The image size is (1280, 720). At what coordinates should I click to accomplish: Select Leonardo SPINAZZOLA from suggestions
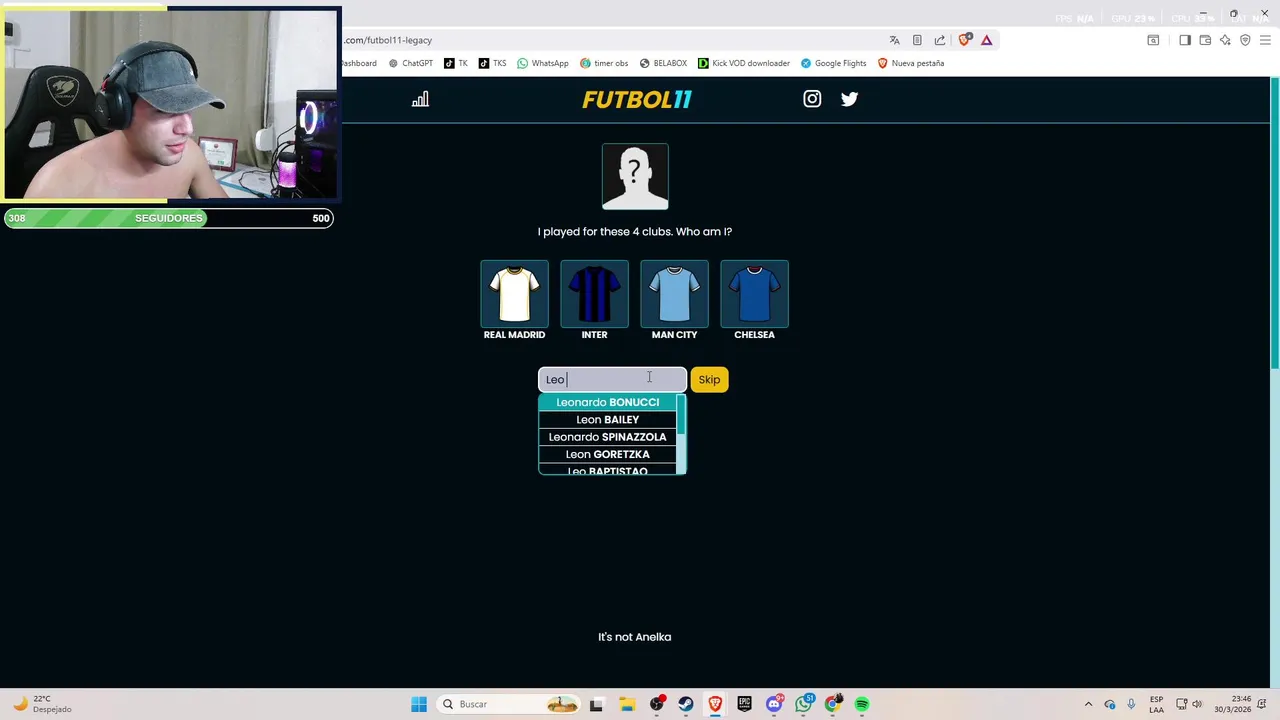point(607,437)
